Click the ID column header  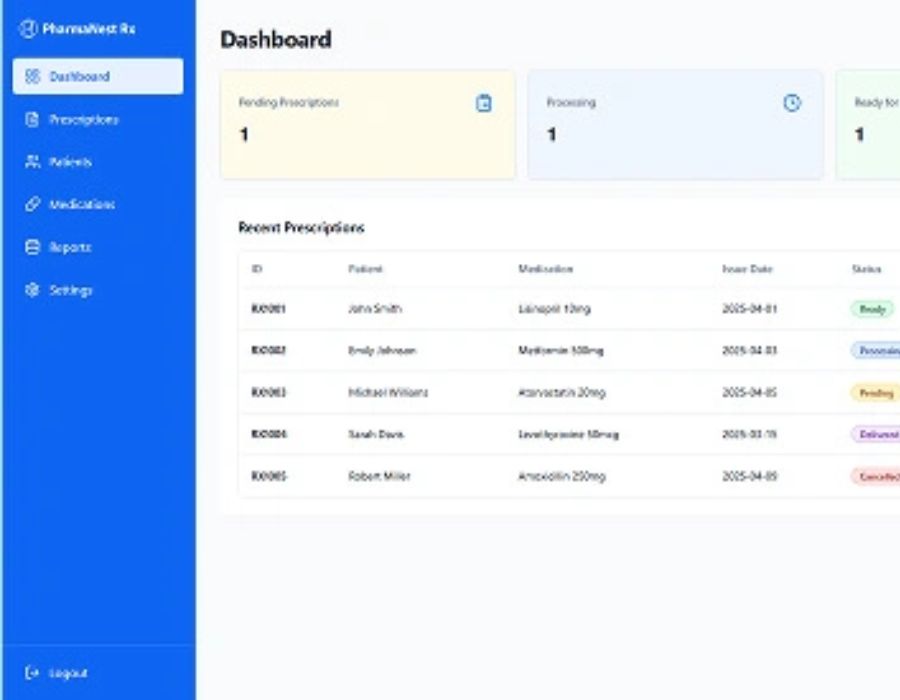tap(257, 269)
